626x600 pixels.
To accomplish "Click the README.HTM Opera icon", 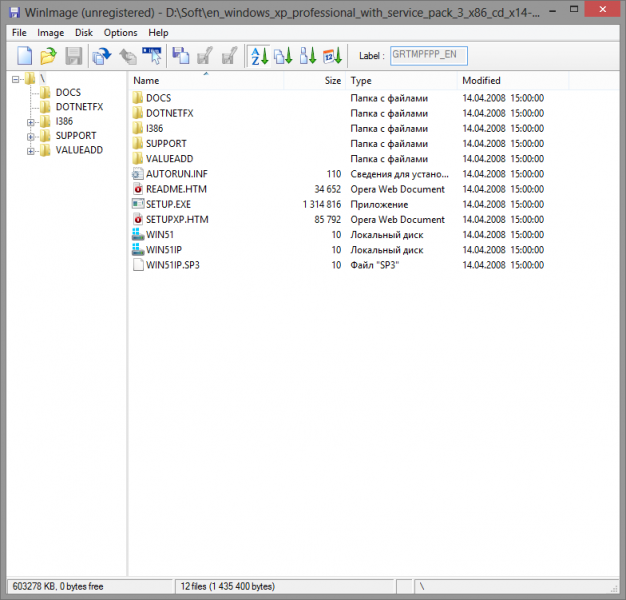I will pos(137,189).
